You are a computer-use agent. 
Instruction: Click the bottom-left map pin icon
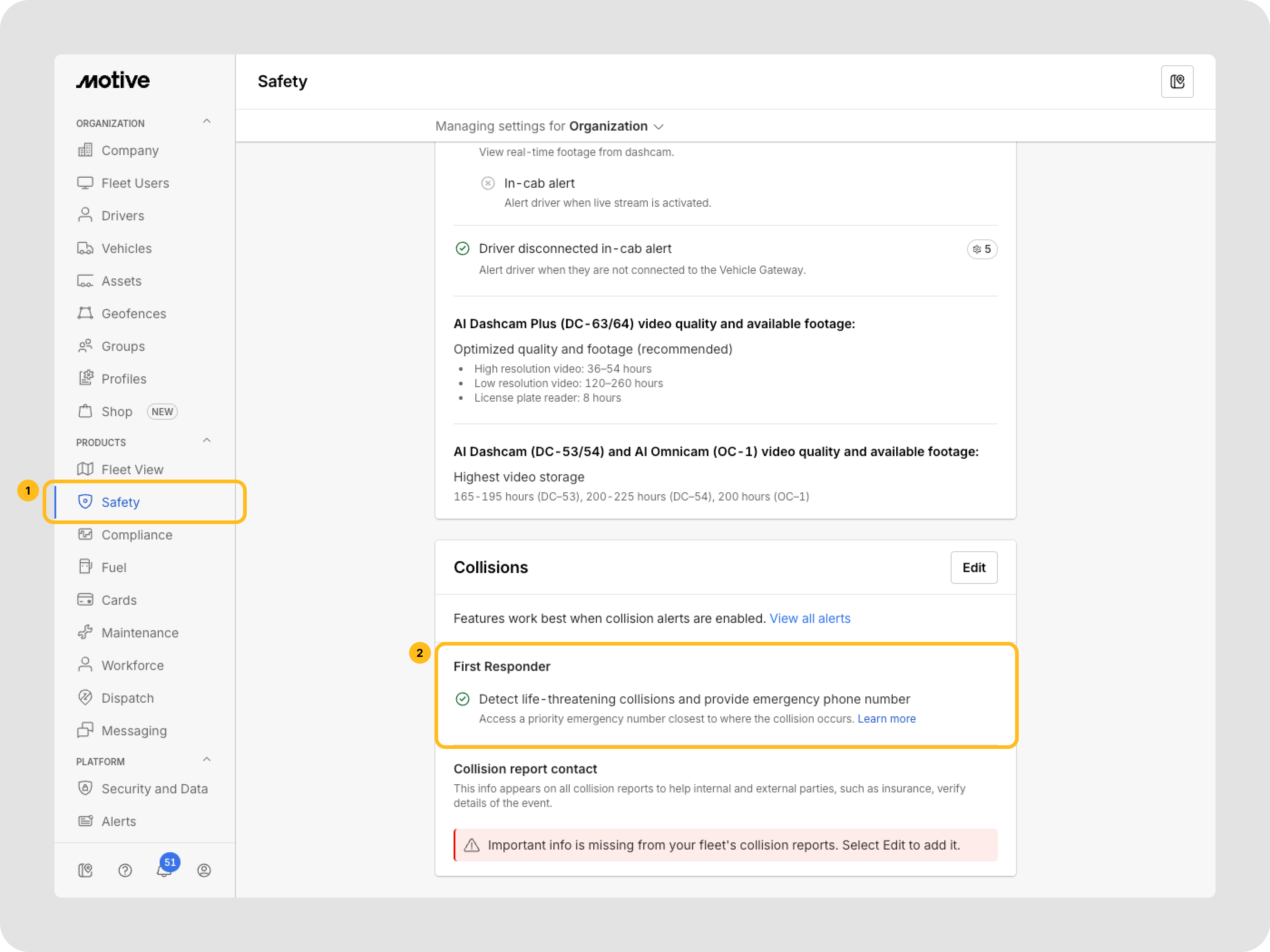pos(85,870)
